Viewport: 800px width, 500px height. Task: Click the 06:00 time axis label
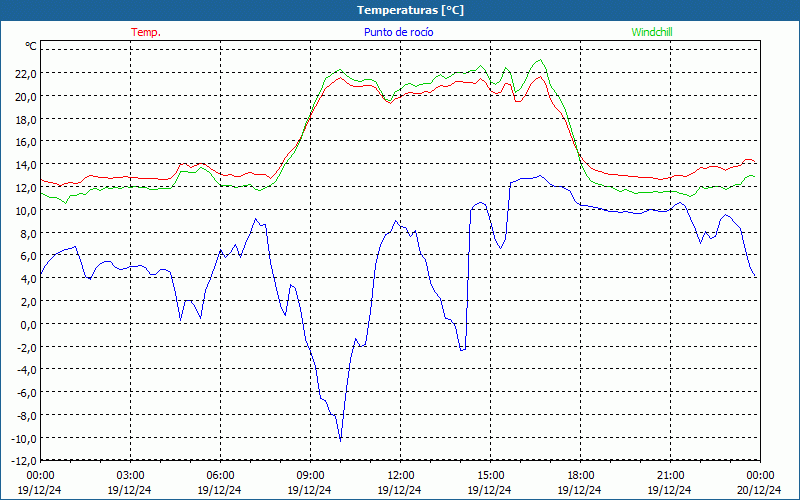click(x=220, y=475)
